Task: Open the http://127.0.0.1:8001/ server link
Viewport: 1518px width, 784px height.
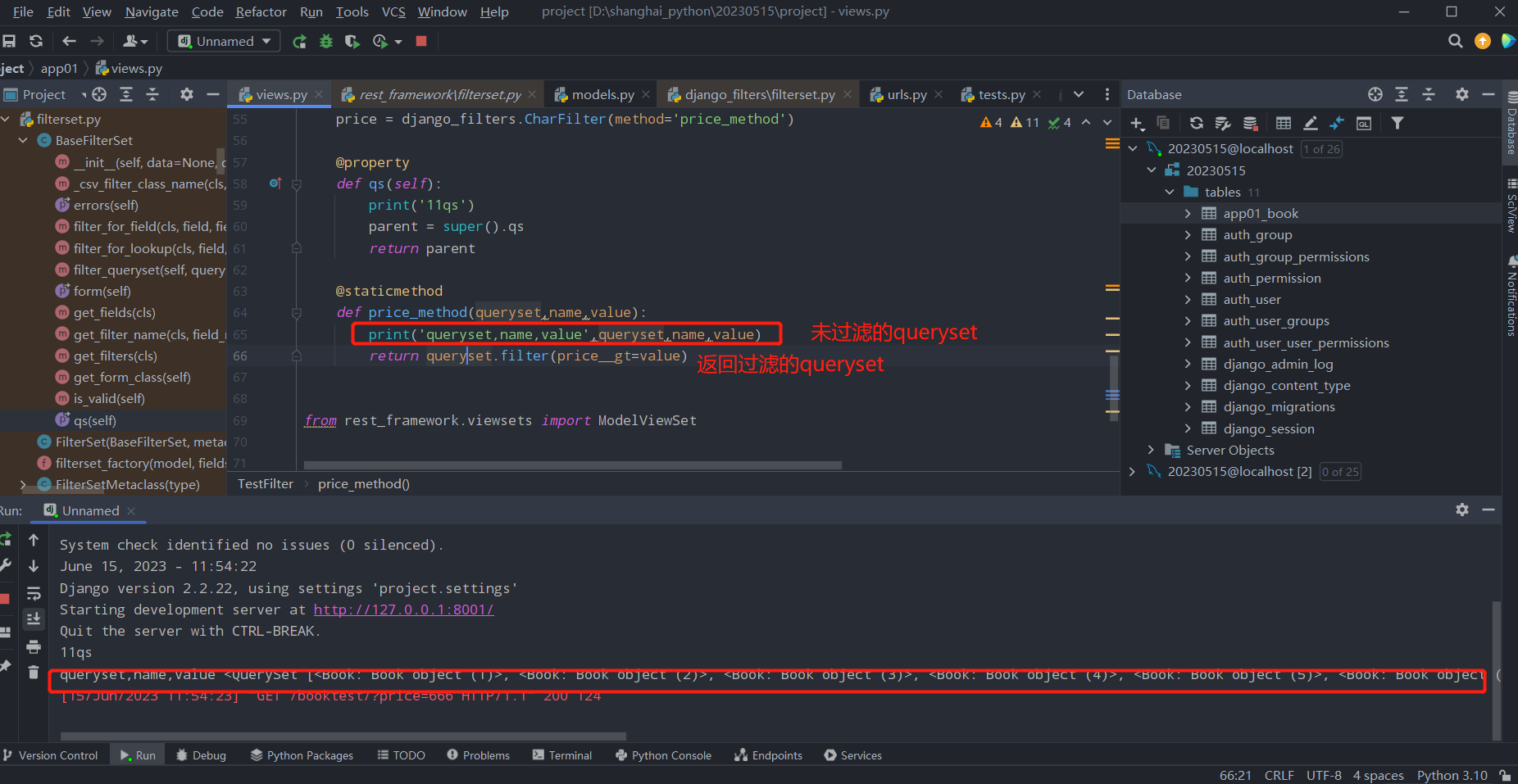Action: tap(403, 610)
